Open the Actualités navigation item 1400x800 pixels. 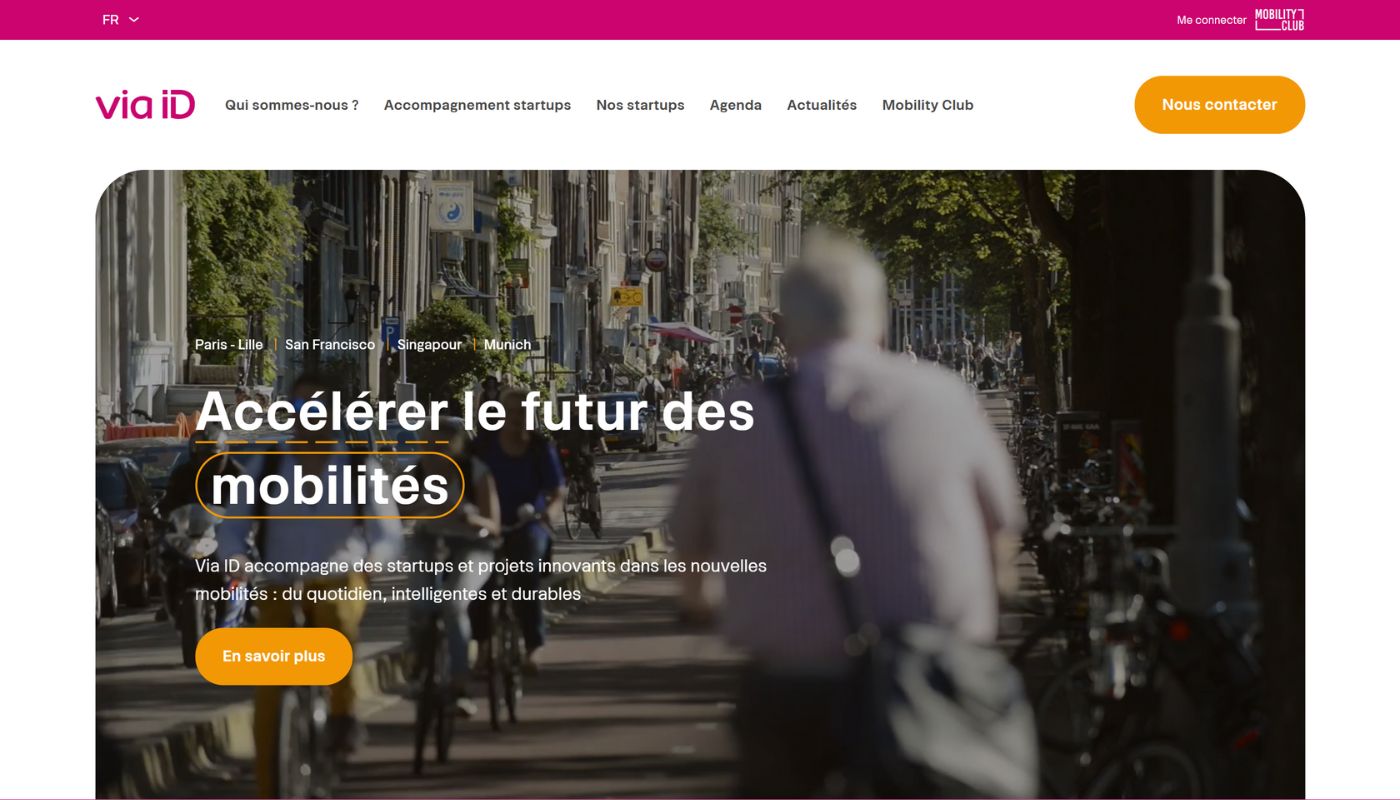(x=822, y=105)
